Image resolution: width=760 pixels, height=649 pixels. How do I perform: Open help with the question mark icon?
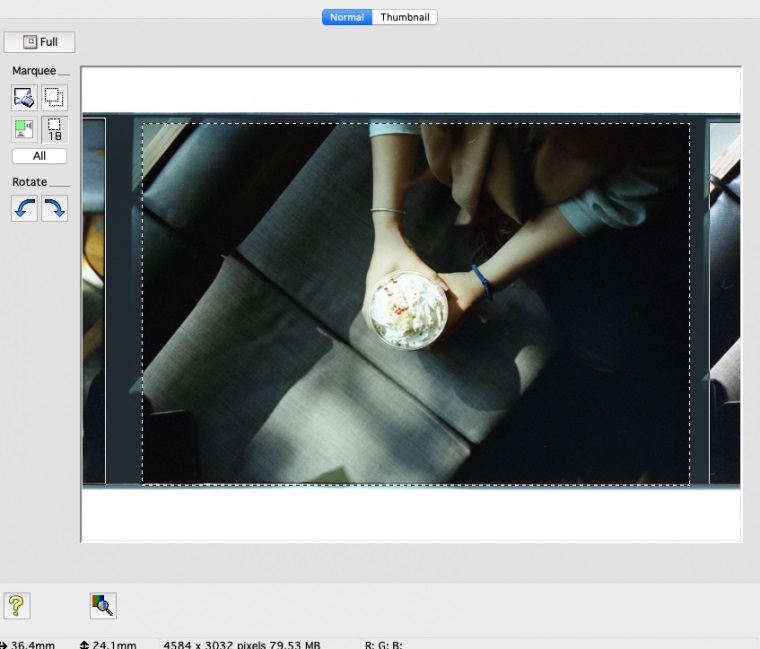pyautogui.click(x=17, y=604)
